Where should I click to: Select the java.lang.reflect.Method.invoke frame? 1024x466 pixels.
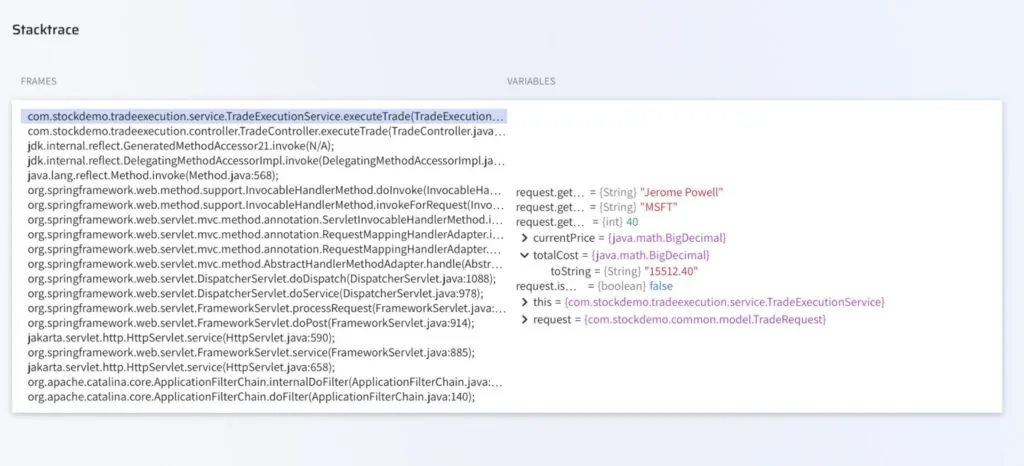click(153, 176)
